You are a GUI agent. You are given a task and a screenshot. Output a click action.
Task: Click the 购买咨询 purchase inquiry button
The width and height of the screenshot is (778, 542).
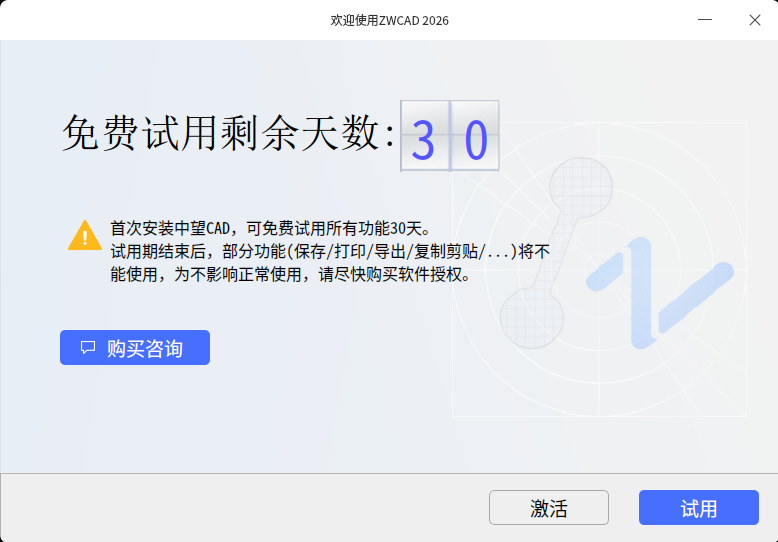[x=135, y=347]
